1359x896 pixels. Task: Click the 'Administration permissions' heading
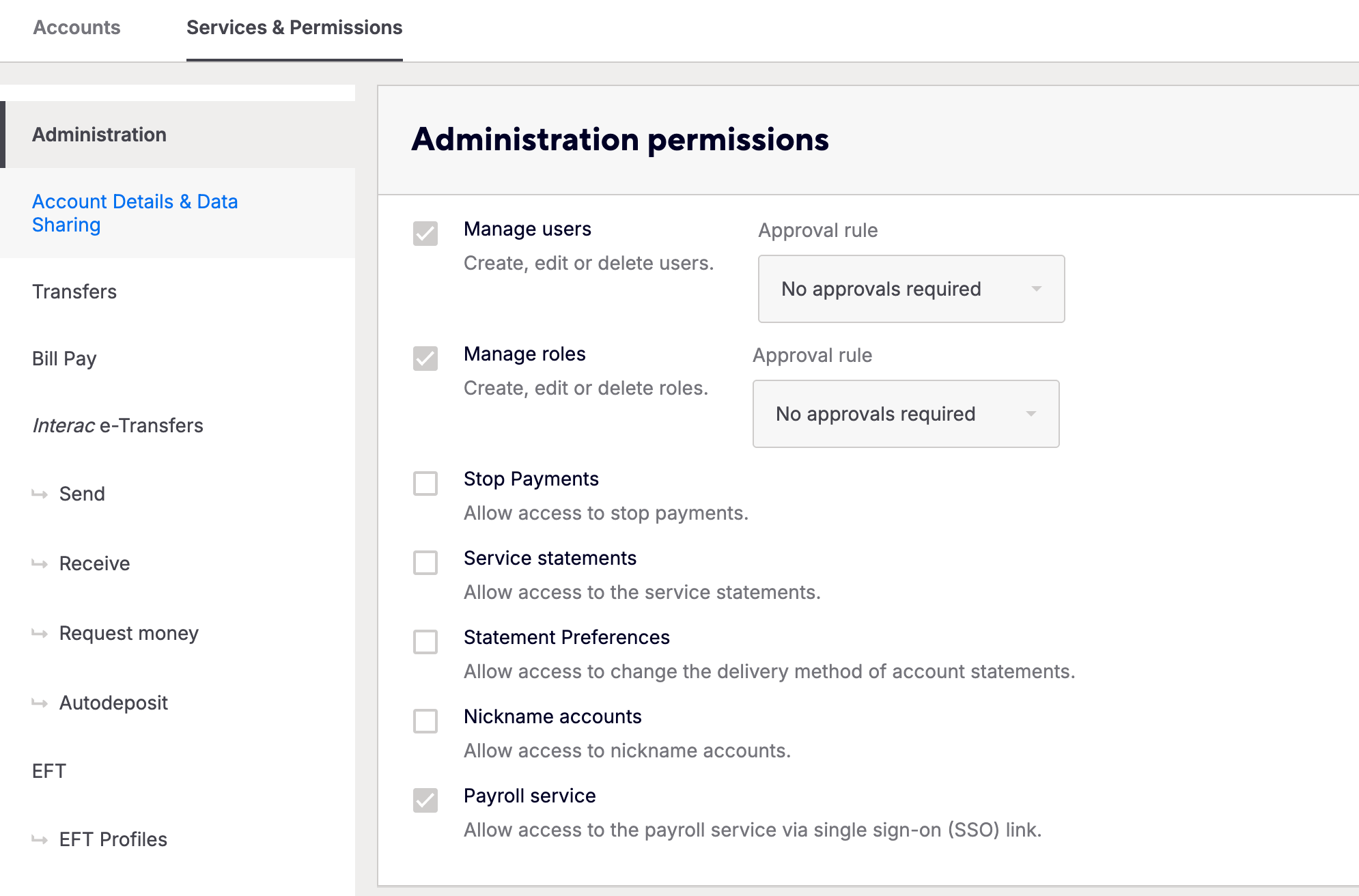(x=620, y=139)
